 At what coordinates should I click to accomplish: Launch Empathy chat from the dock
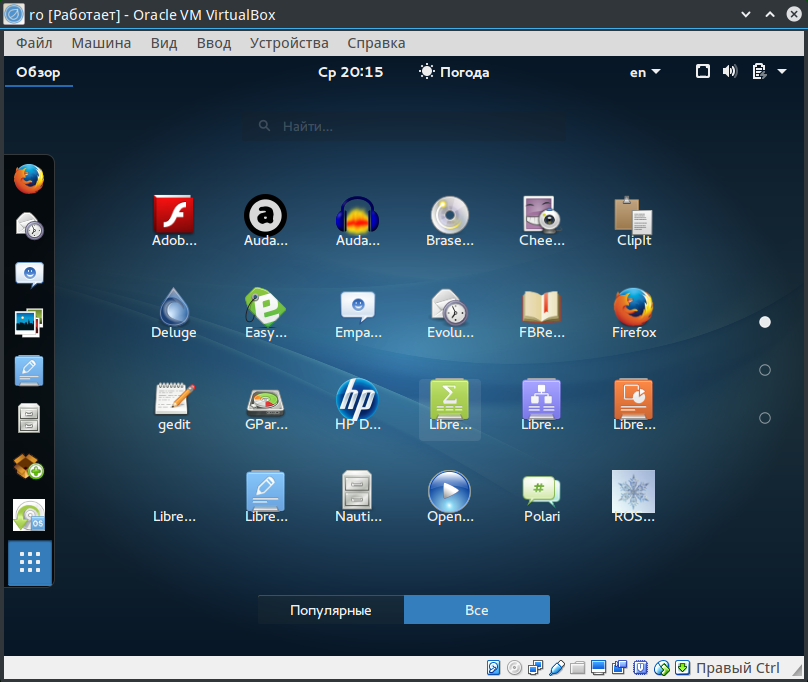29,274
